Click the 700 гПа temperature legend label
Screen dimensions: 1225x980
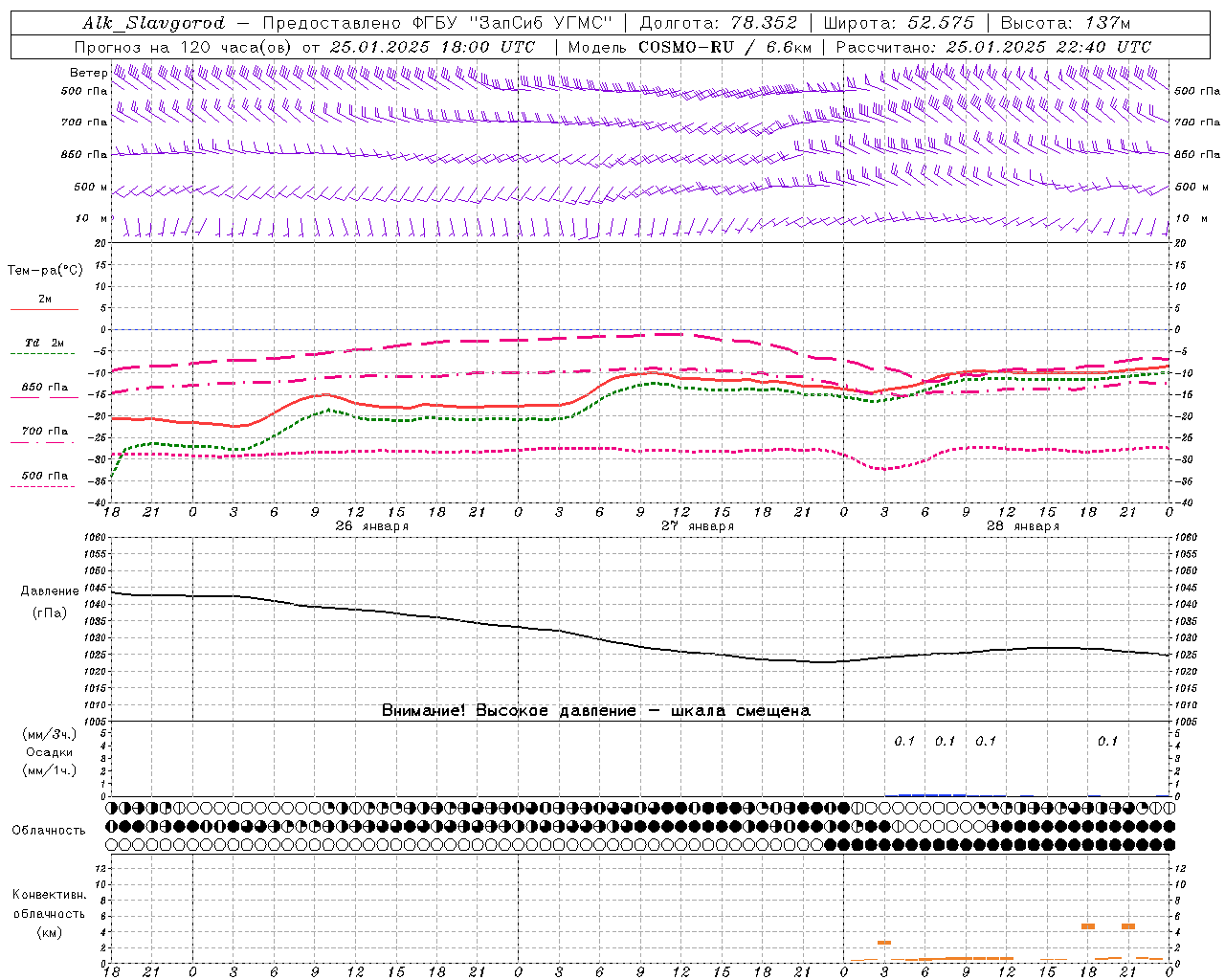[45, 431]
